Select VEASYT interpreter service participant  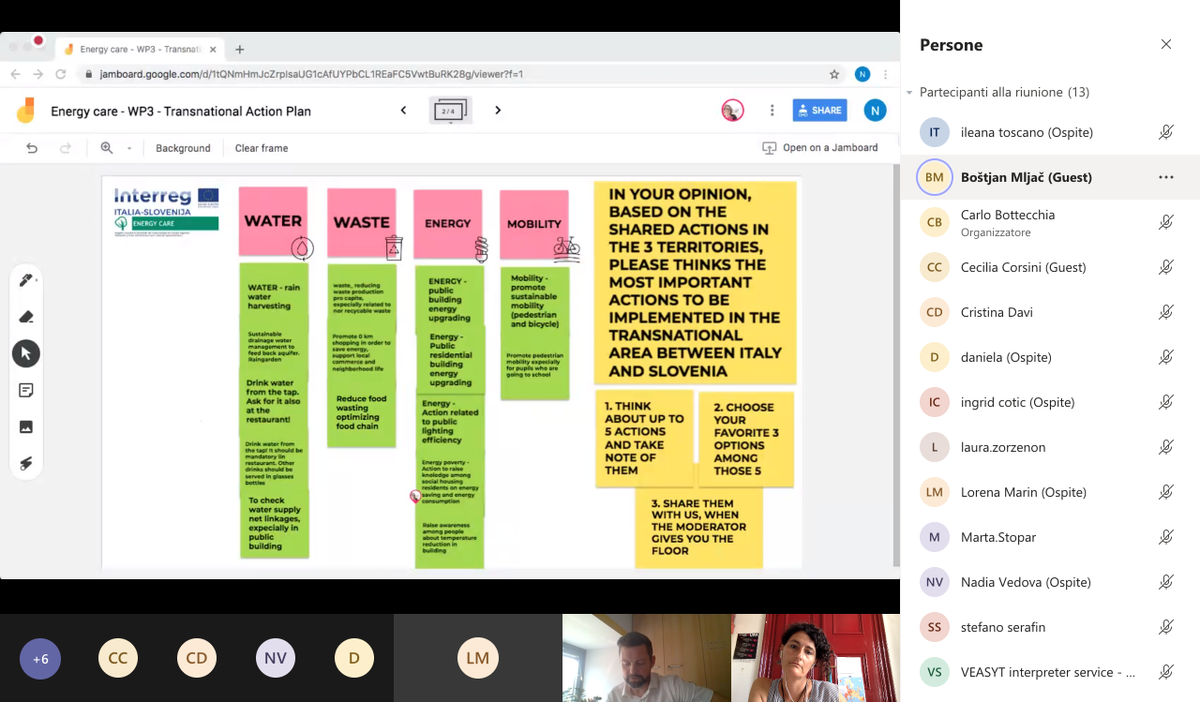coord(1050,672)
